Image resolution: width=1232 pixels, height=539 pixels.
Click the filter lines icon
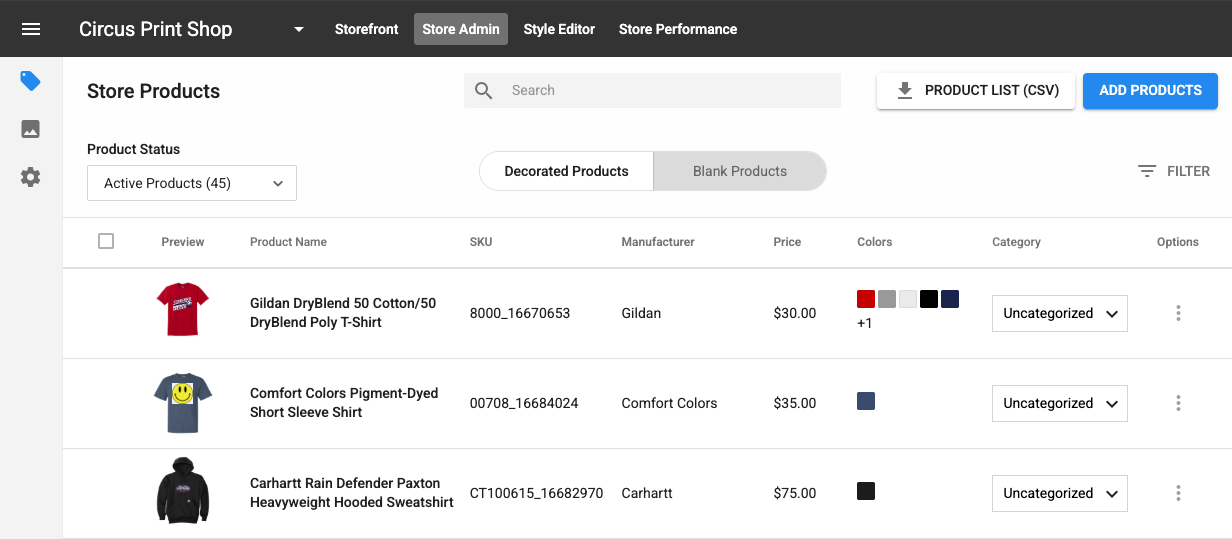(1147, 171)
